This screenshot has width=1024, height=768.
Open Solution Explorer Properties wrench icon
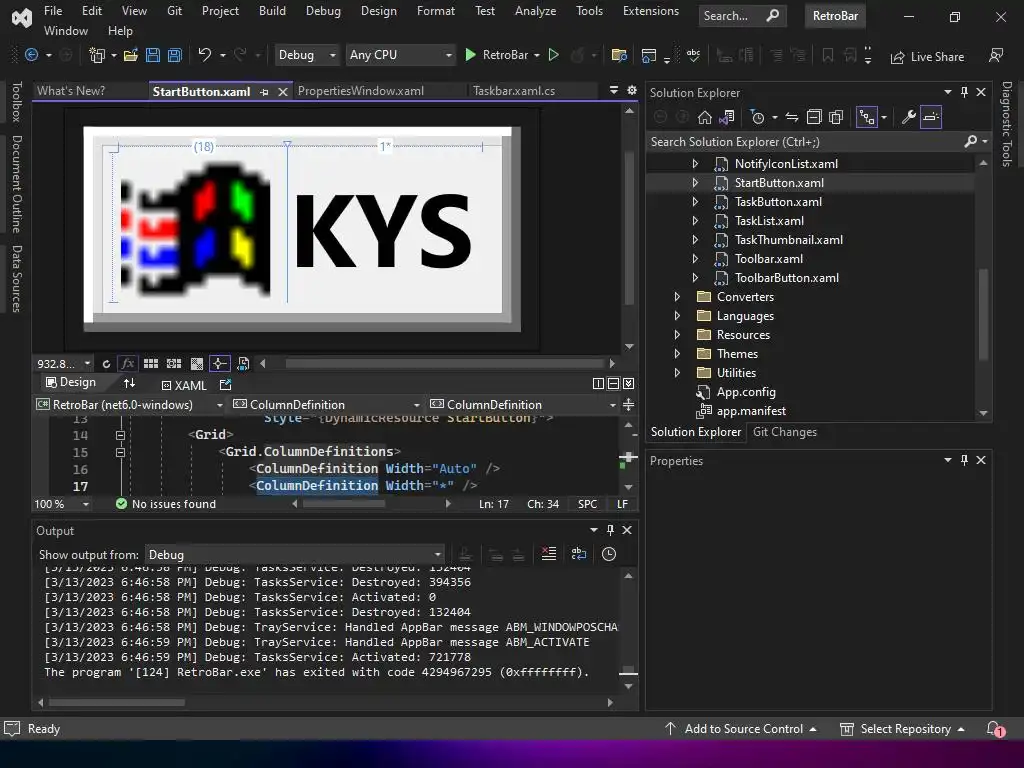click(908, 118)
